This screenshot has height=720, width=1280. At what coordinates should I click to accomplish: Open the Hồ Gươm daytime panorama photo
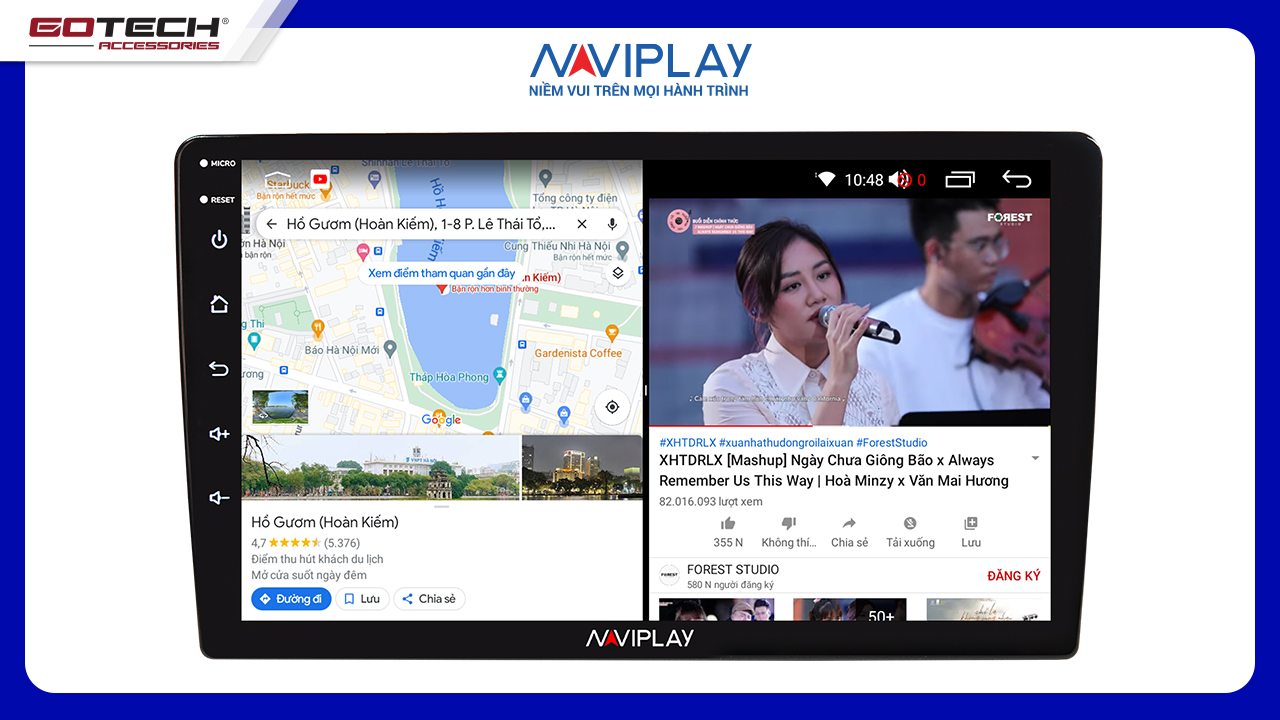pyautogui.click(x=381, y=467)
